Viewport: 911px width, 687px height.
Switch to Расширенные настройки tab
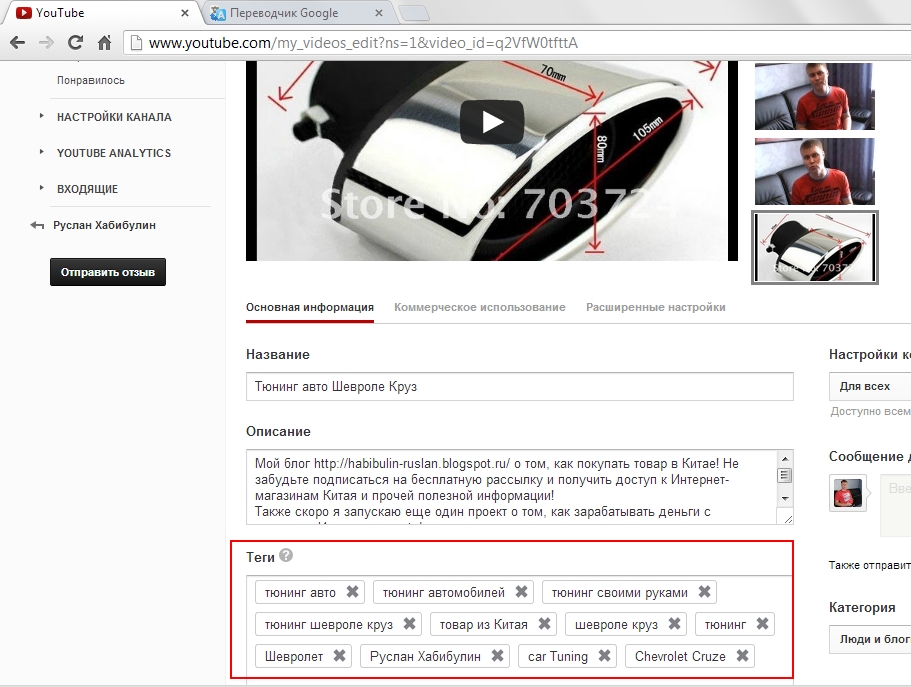(655, 307)
